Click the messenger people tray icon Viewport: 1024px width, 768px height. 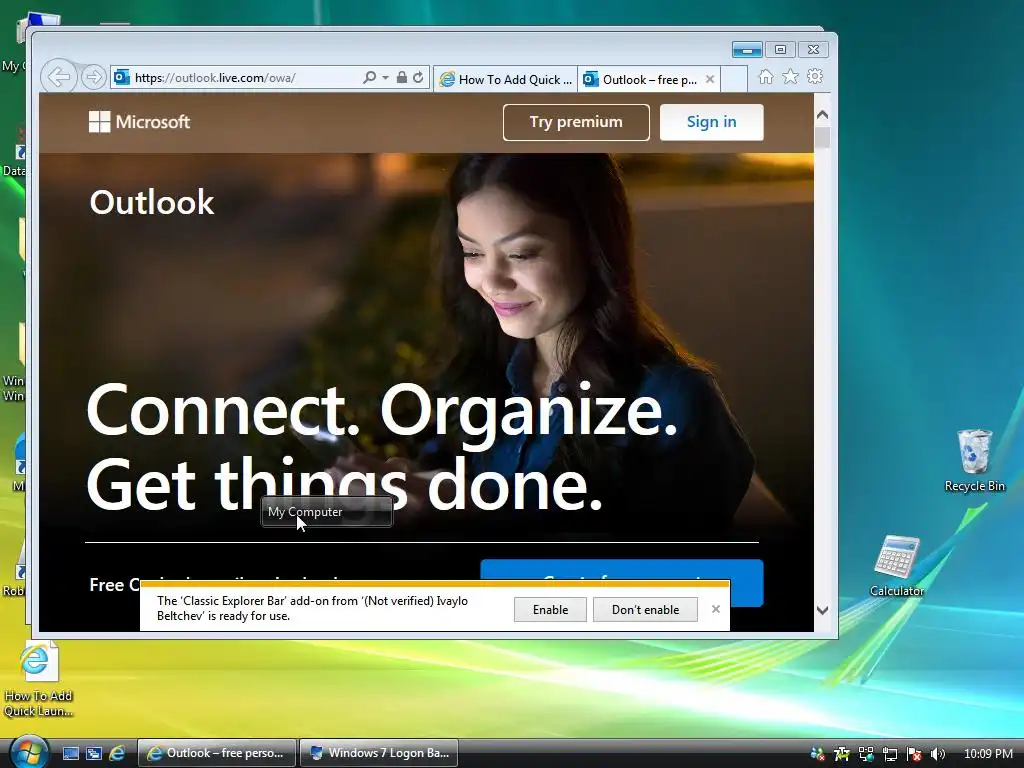pos(817,754)
